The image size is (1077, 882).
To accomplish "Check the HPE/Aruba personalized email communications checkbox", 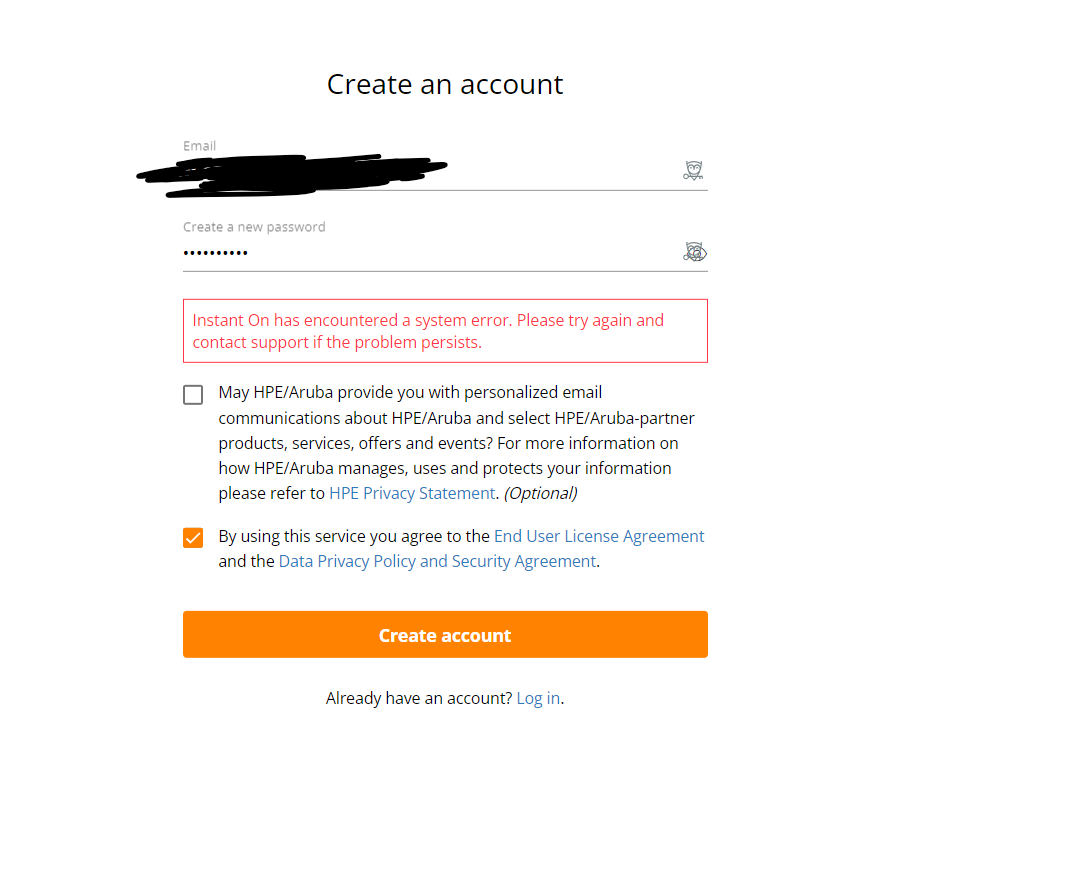I will pos(193,395).
